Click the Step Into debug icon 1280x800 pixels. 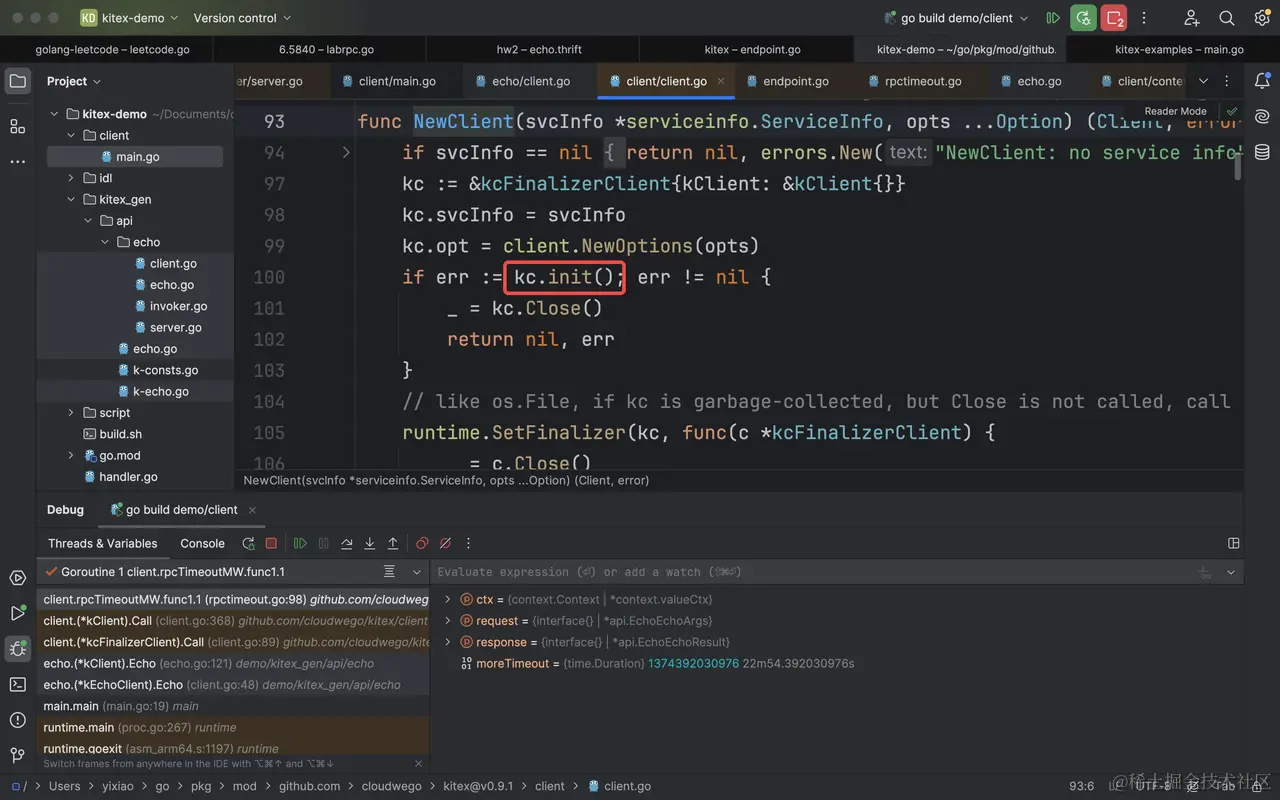tap(370, 543)
